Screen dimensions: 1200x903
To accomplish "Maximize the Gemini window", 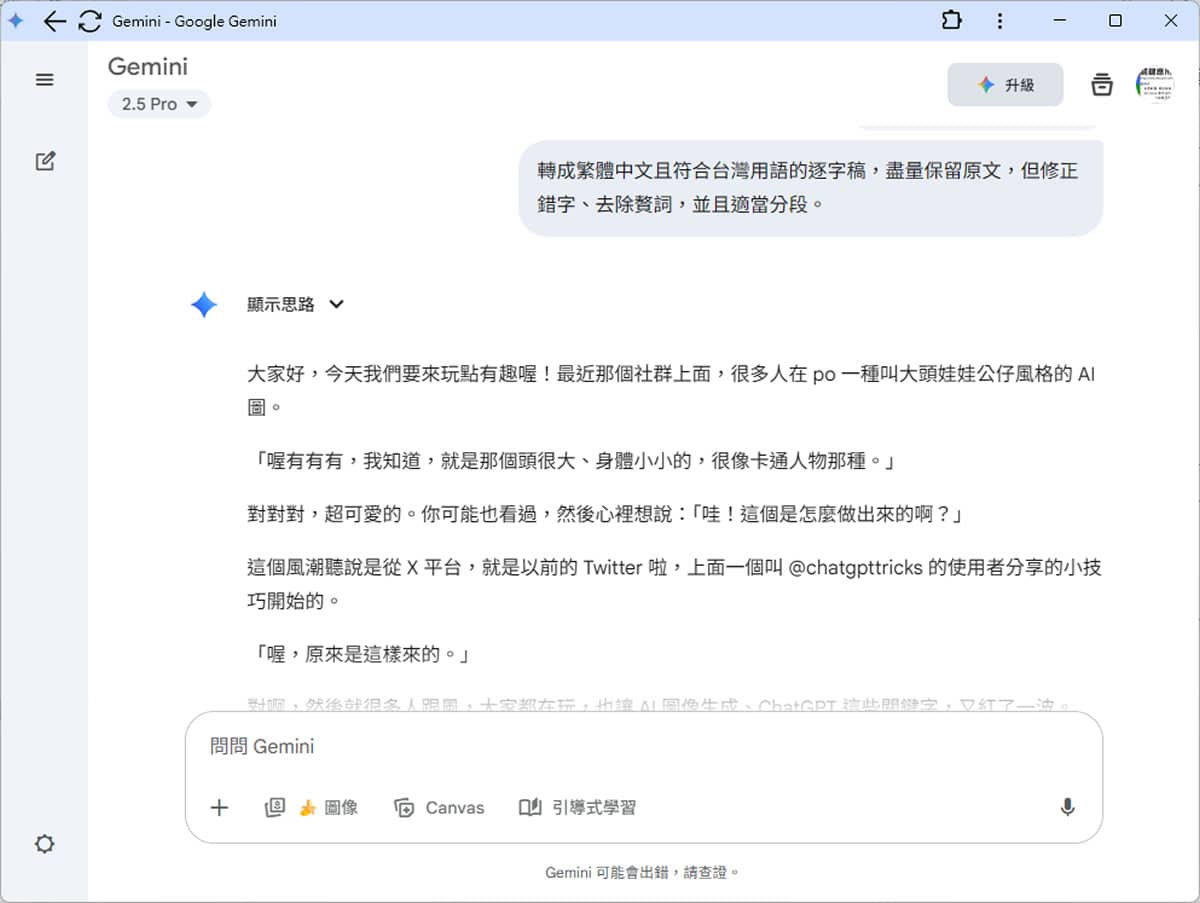I will pos(1115,20).
